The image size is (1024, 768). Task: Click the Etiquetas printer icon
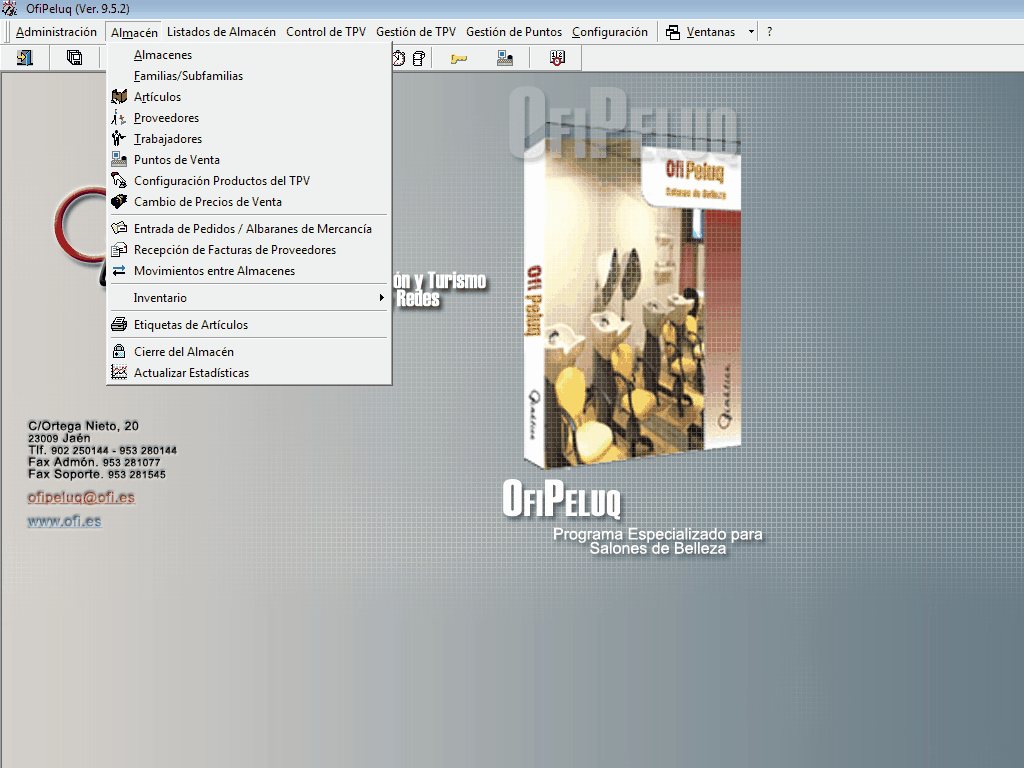pyautogui.click(x=119, y=325)
